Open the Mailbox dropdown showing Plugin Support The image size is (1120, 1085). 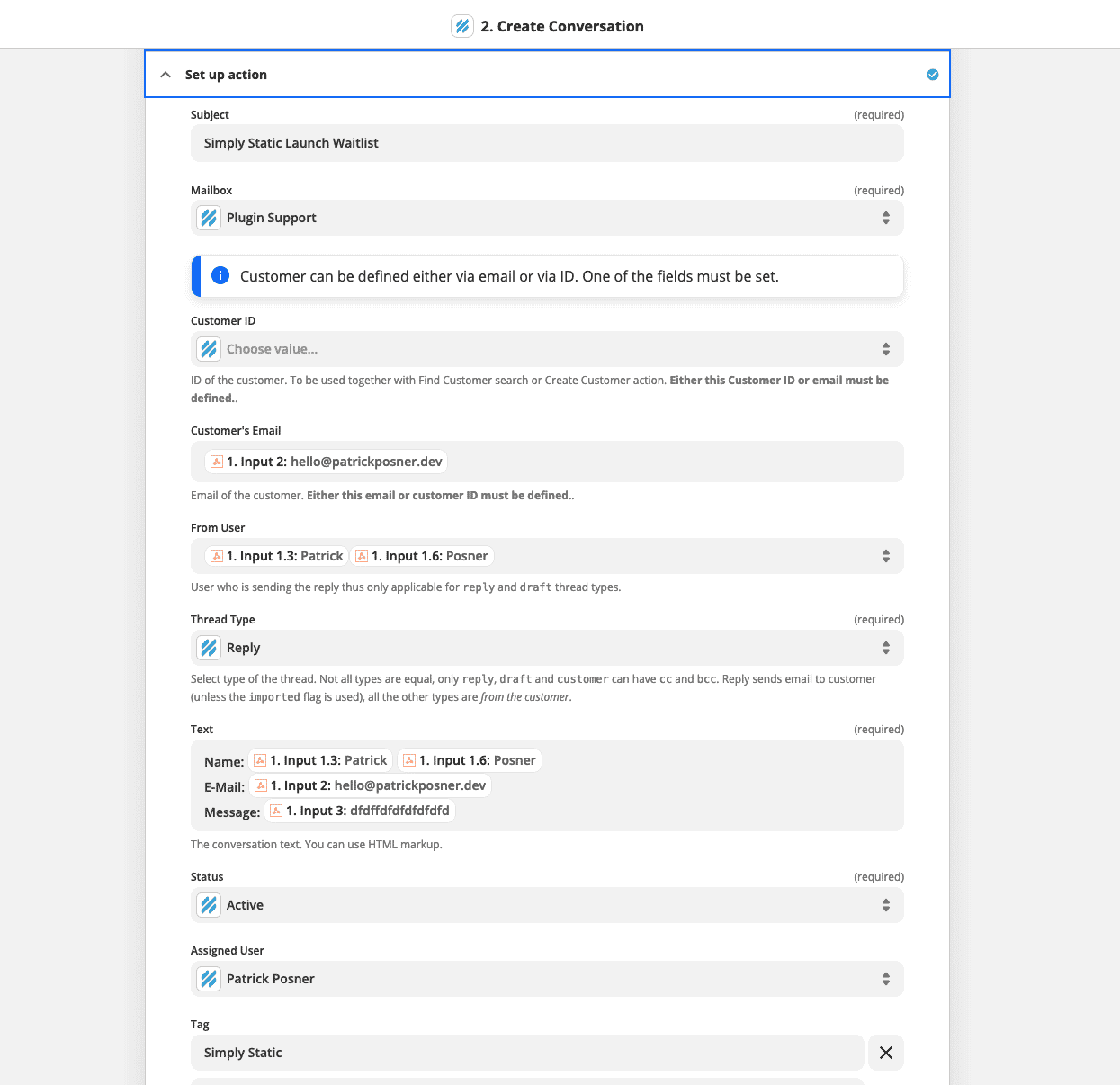click(x=547, y=218)
